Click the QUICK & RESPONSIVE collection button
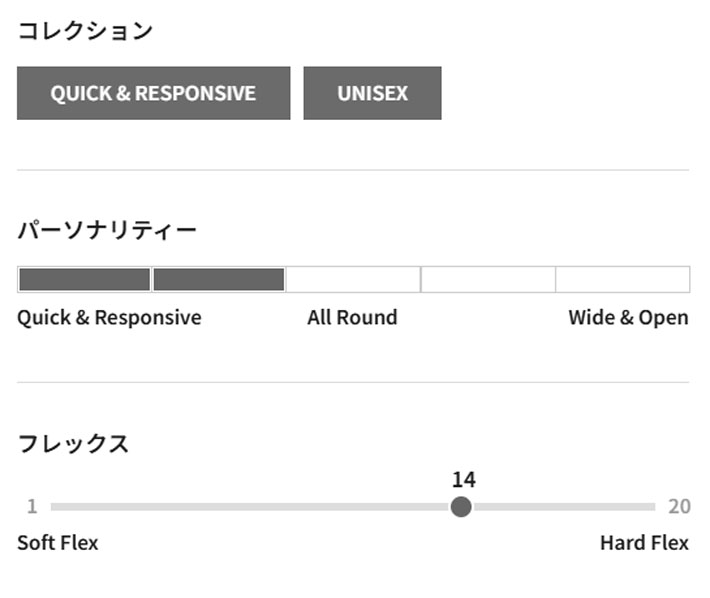Image resolution: width=710 pixels, height=598 pixels. coord(153,93)
